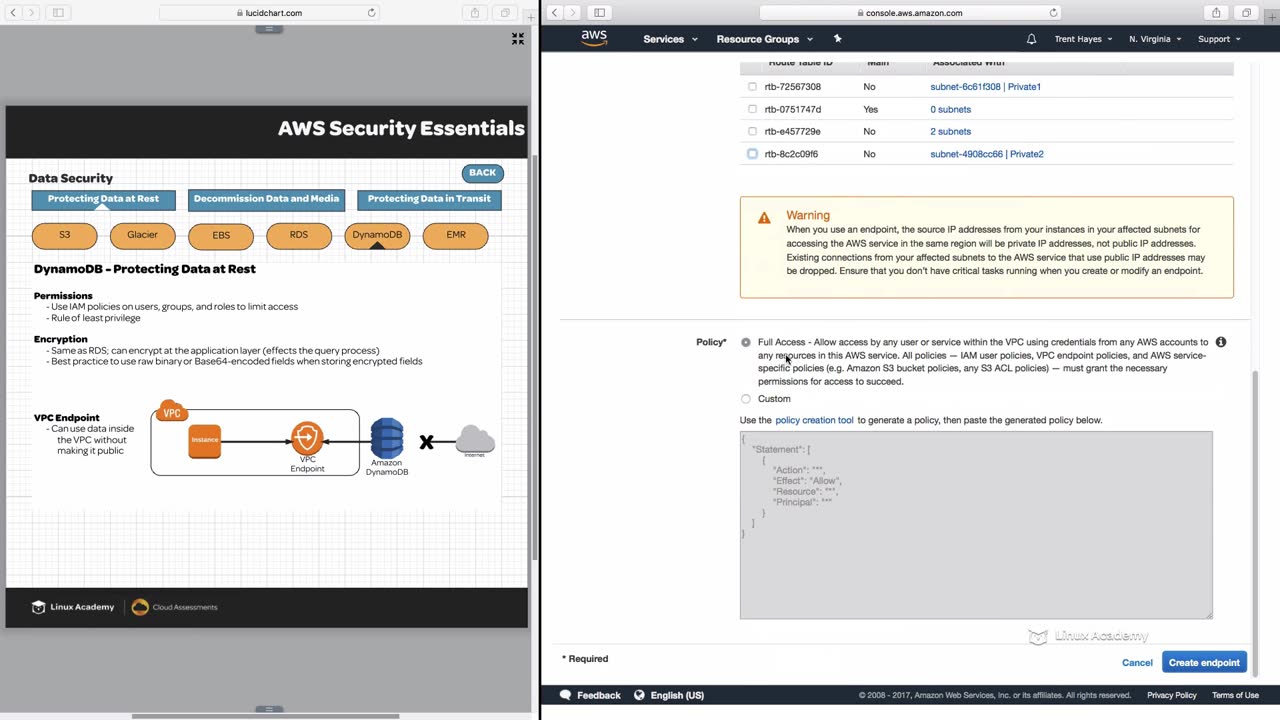Expand the Support dropdown menu

click(1219, 39)
